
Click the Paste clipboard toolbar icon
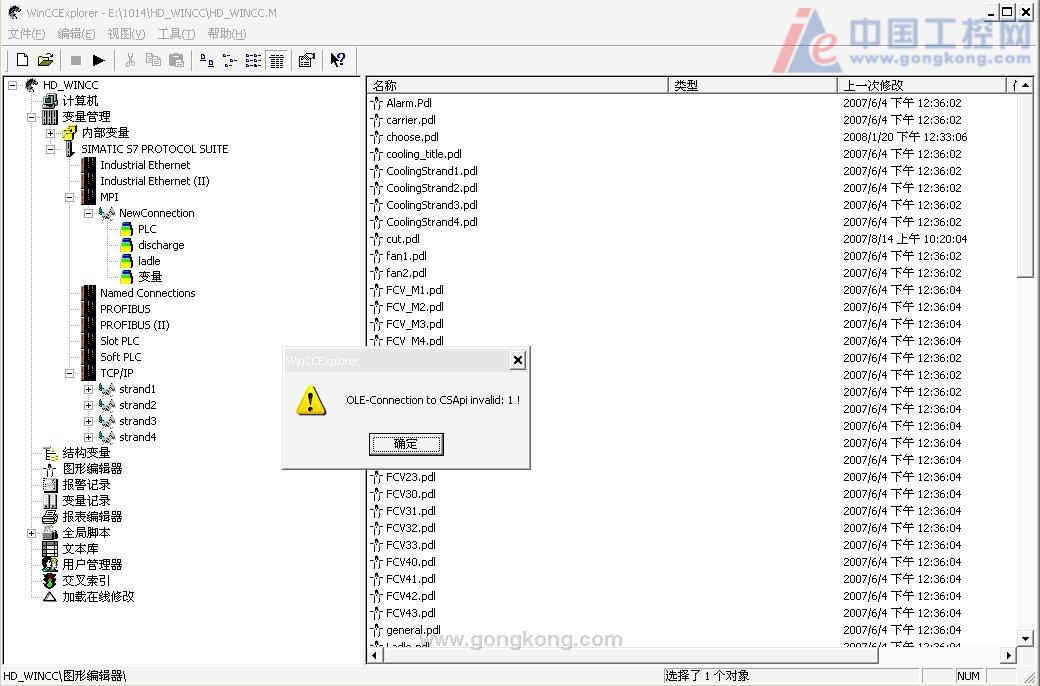(x=176, y=60)
